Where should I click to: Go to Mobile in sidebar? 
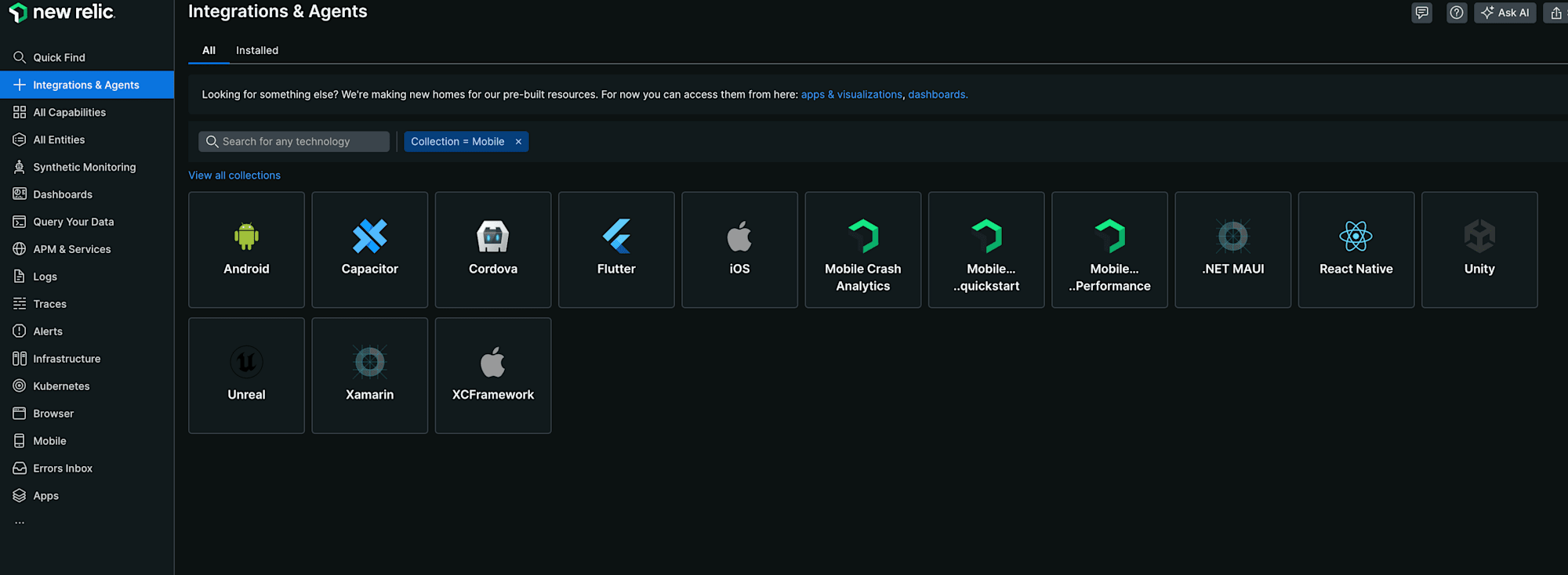(87, 441)
